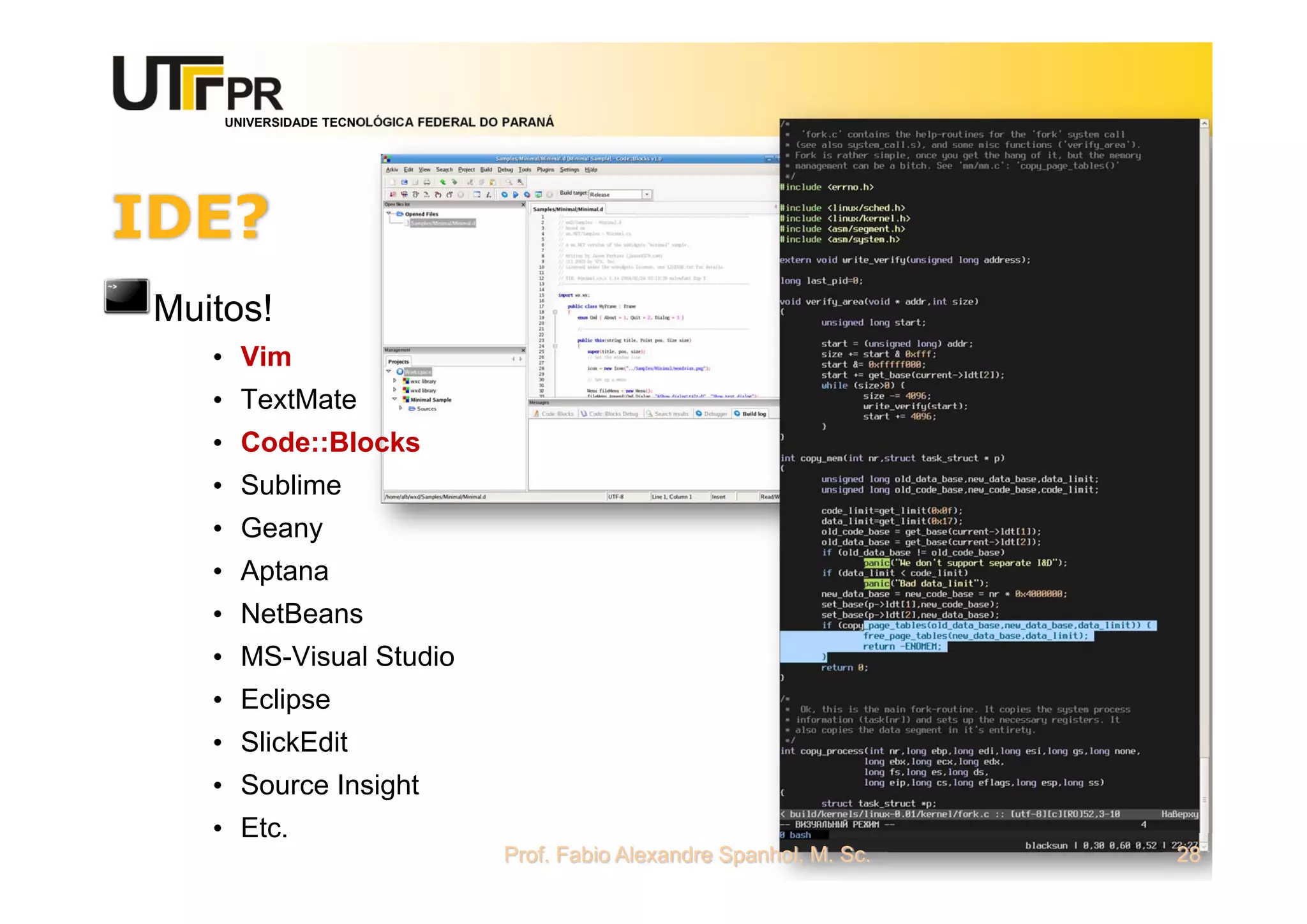Collapse the Workspace tree node
Image resolution: width=1307 pixels, height=924 pixels.
coord(388,371)
